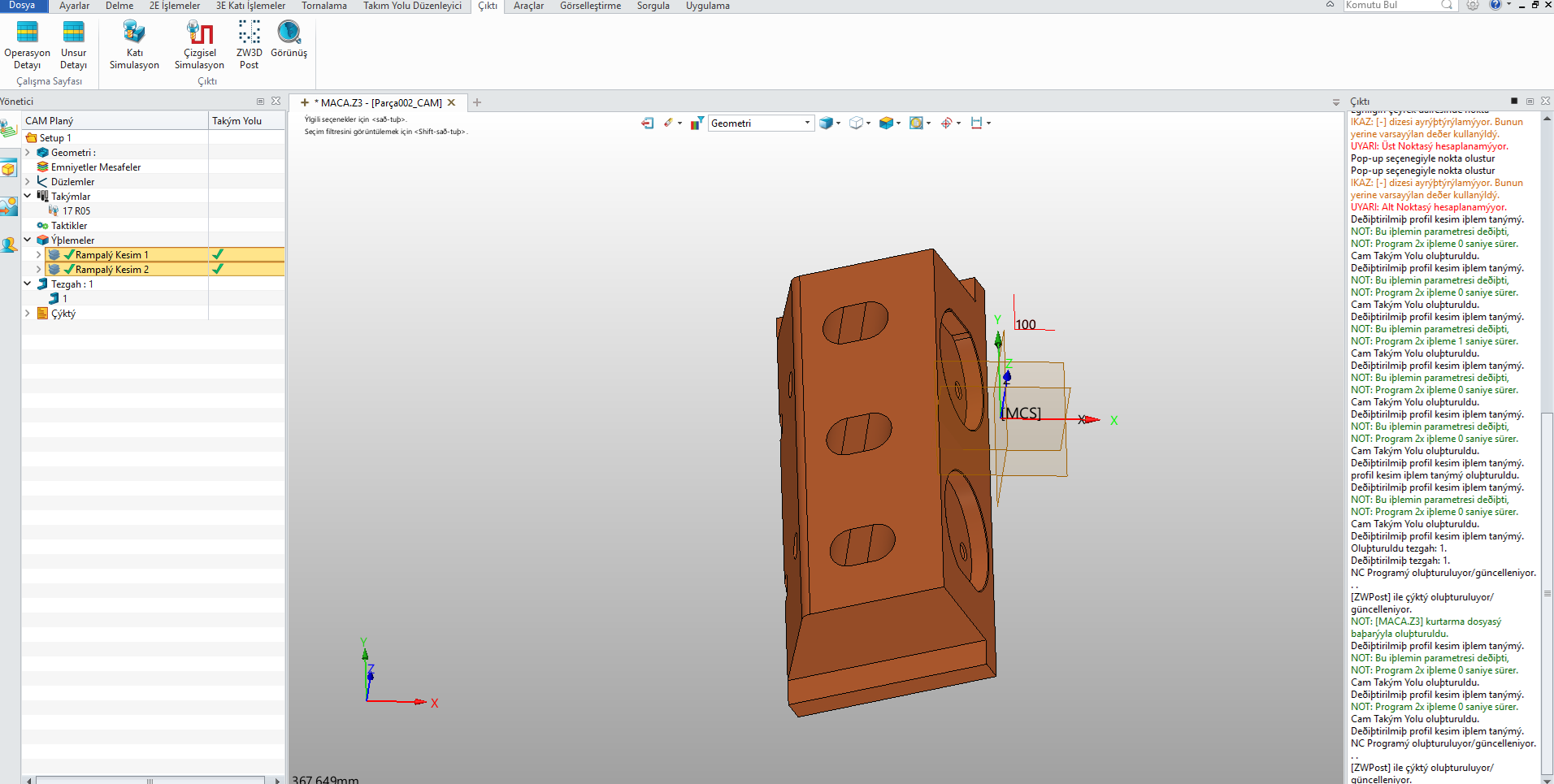
Task: Open the shaded display dropdown arrow
Action: point(838,123)
